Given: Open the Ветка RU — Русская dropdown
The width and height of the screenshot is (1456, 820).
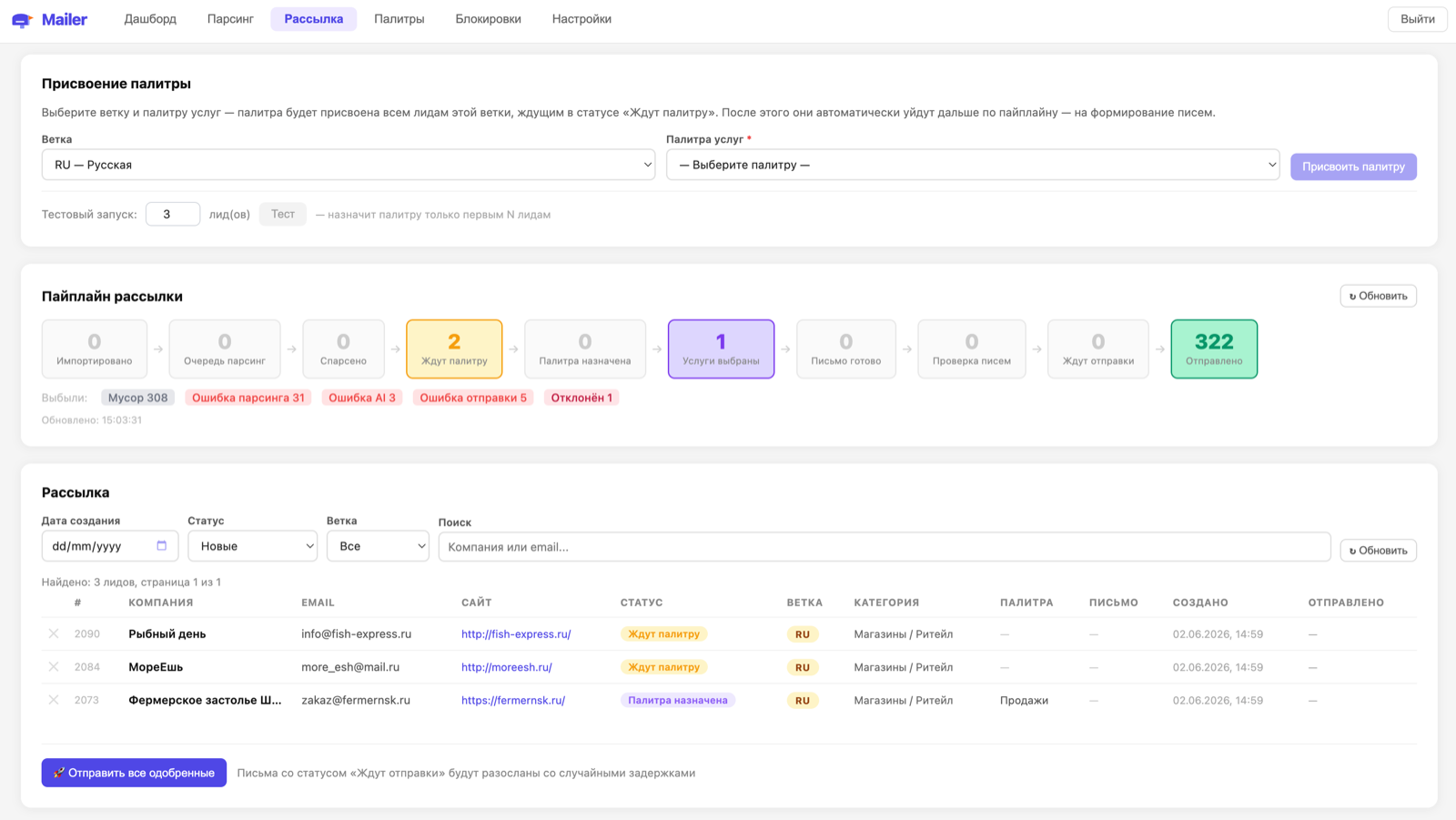Looking at the screenshot, I should [349, 165].
